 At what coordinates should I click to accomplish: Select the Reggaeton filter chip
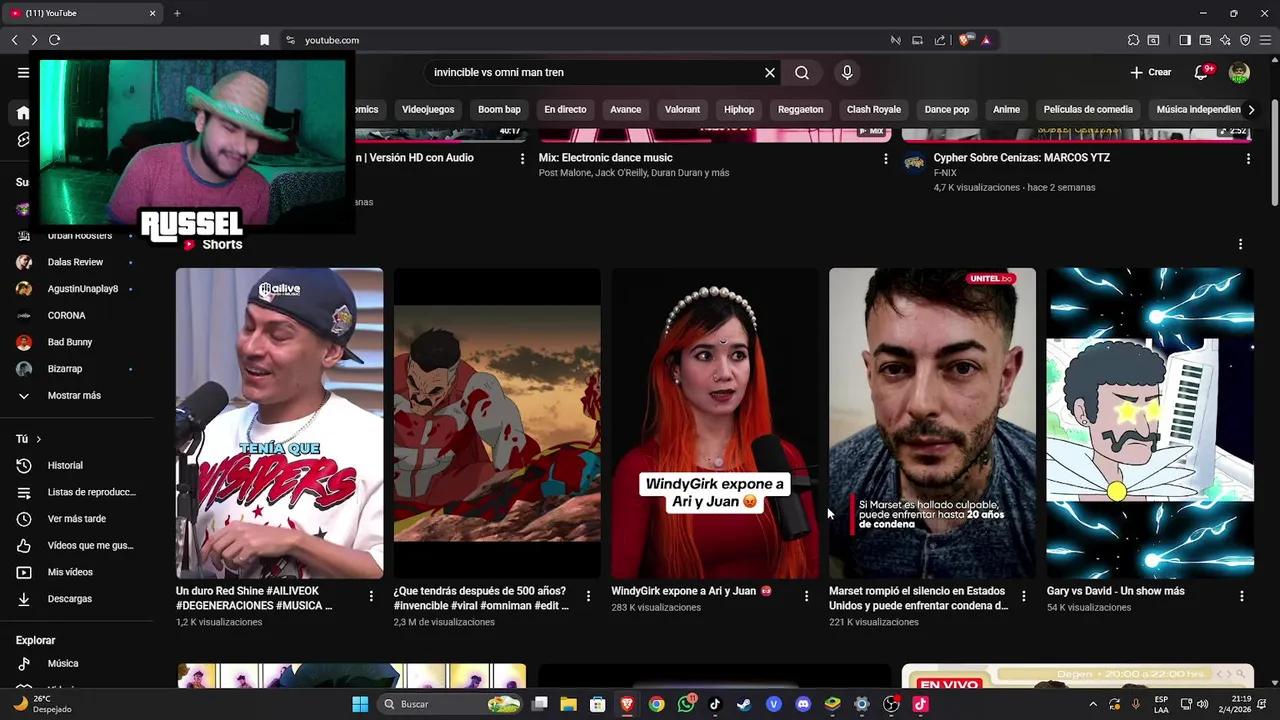click(800, 109)
